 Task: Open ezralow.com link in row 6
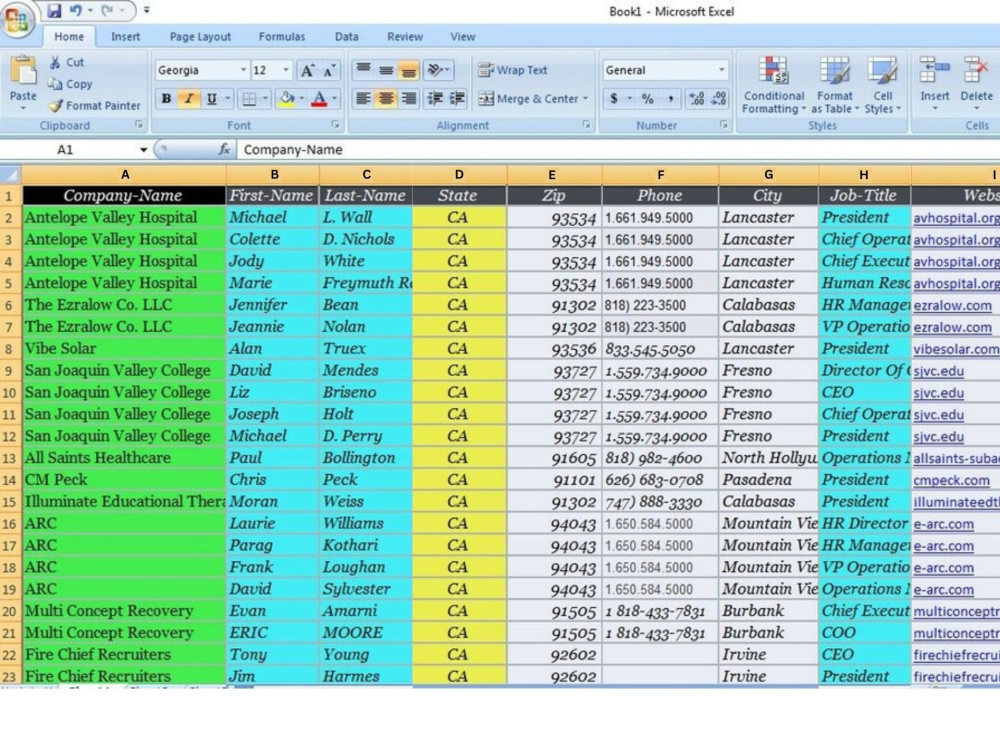(x=952, y=305)
